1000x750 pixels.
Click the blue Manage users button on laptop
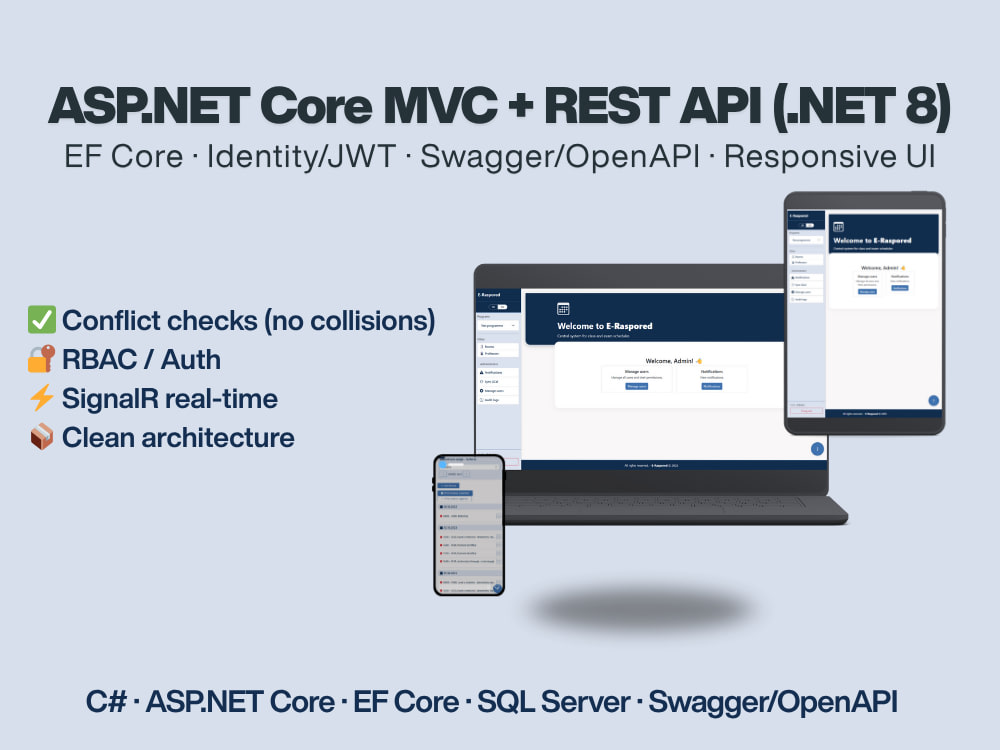click(636, 386)
